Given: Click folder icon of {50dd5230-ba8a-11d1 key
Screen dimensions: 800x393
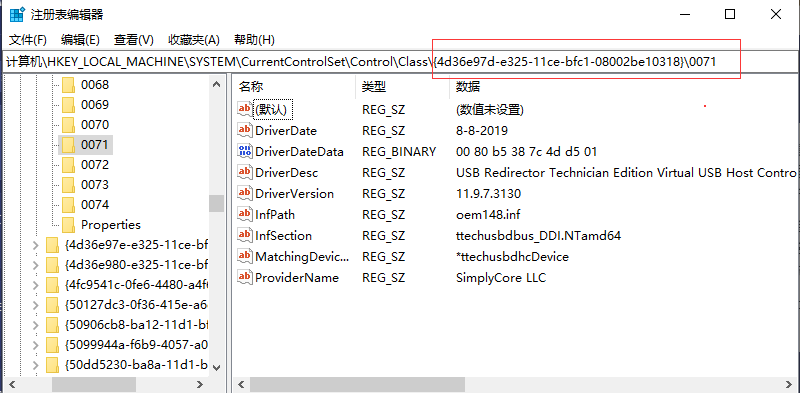Looking at the screenshot, I should pos(52,364).
